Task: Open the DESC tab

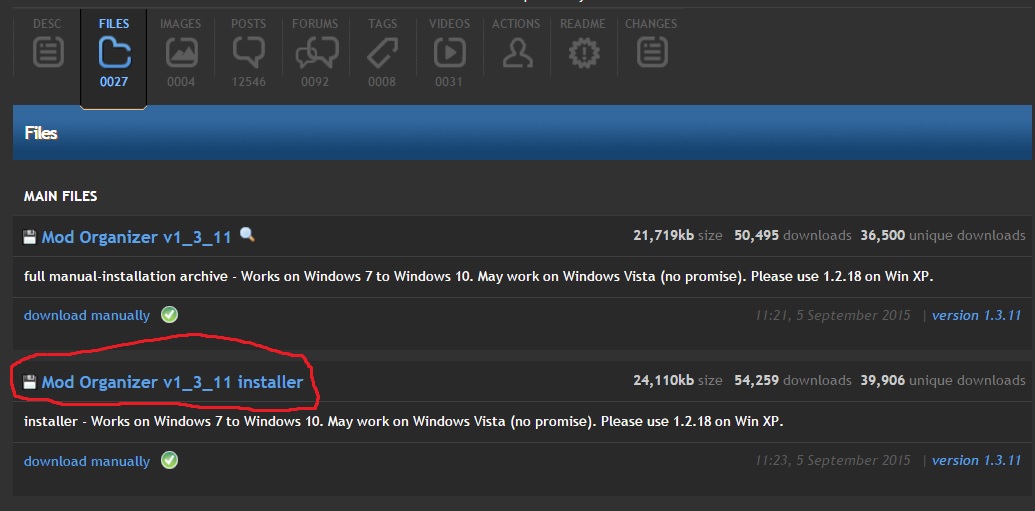Action: pos(48,53)
